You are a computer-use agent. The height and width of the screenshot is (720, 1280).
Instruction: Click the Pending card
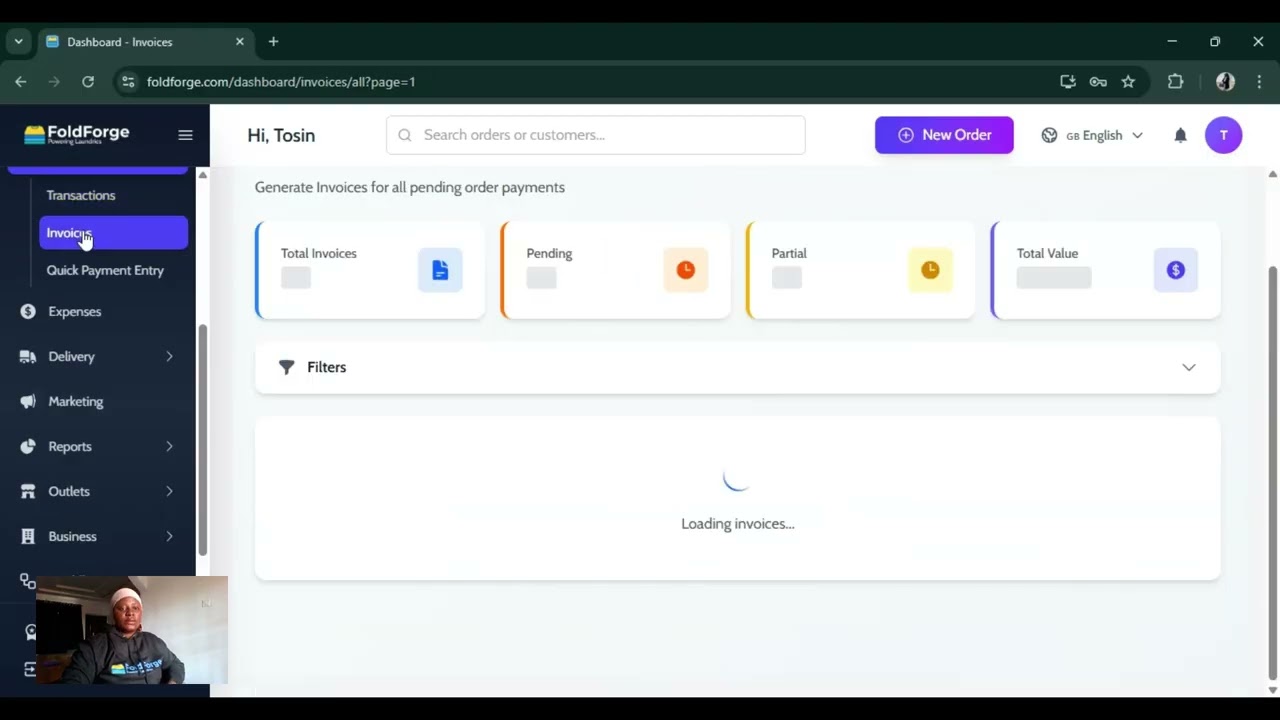615,270
